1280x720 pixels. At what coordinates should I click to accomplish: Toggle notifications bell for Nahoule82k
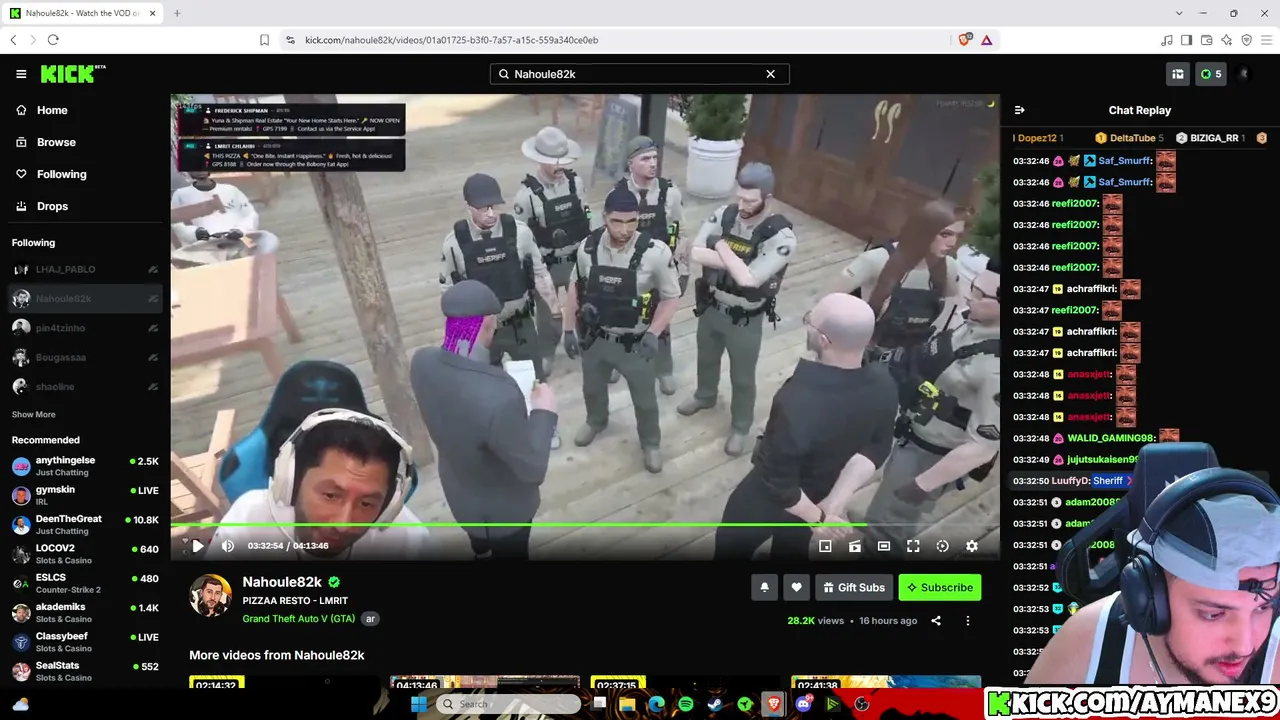[x=765, y=588]
